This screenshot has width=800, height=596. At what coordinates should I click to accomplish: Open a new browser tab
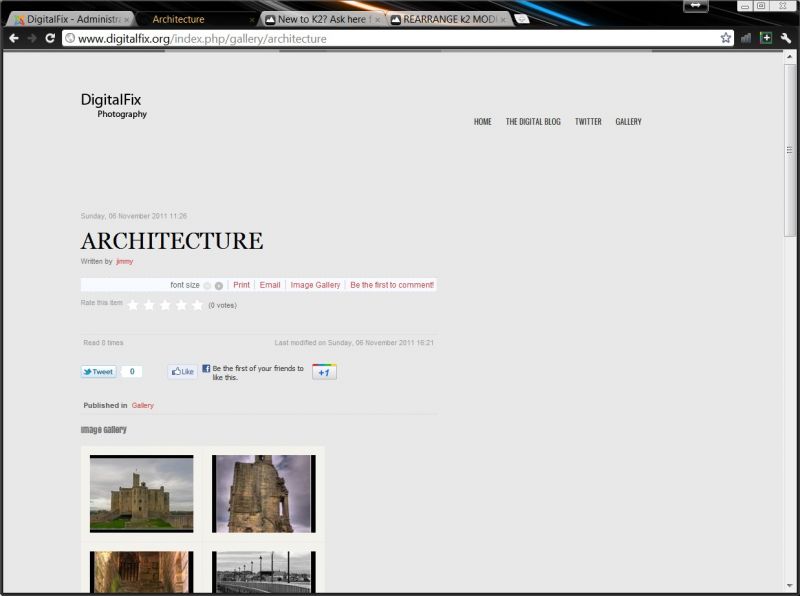tap(521, 19)
